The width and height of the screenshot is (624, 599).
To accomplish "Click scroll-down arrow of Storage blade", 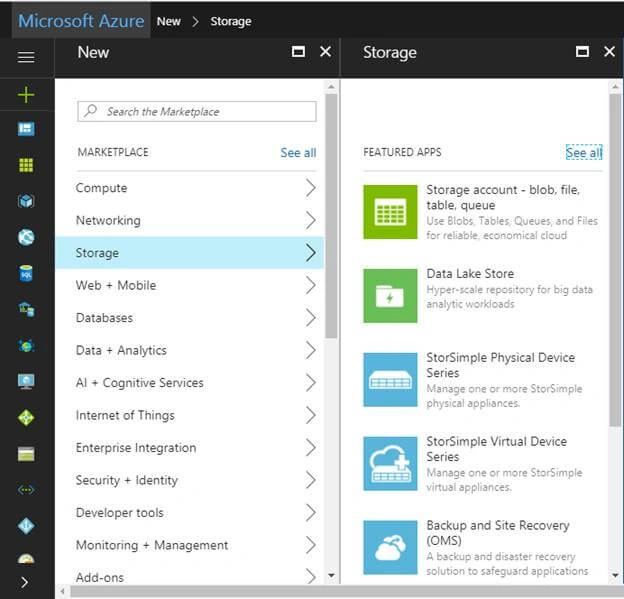I will click(615, 576).
